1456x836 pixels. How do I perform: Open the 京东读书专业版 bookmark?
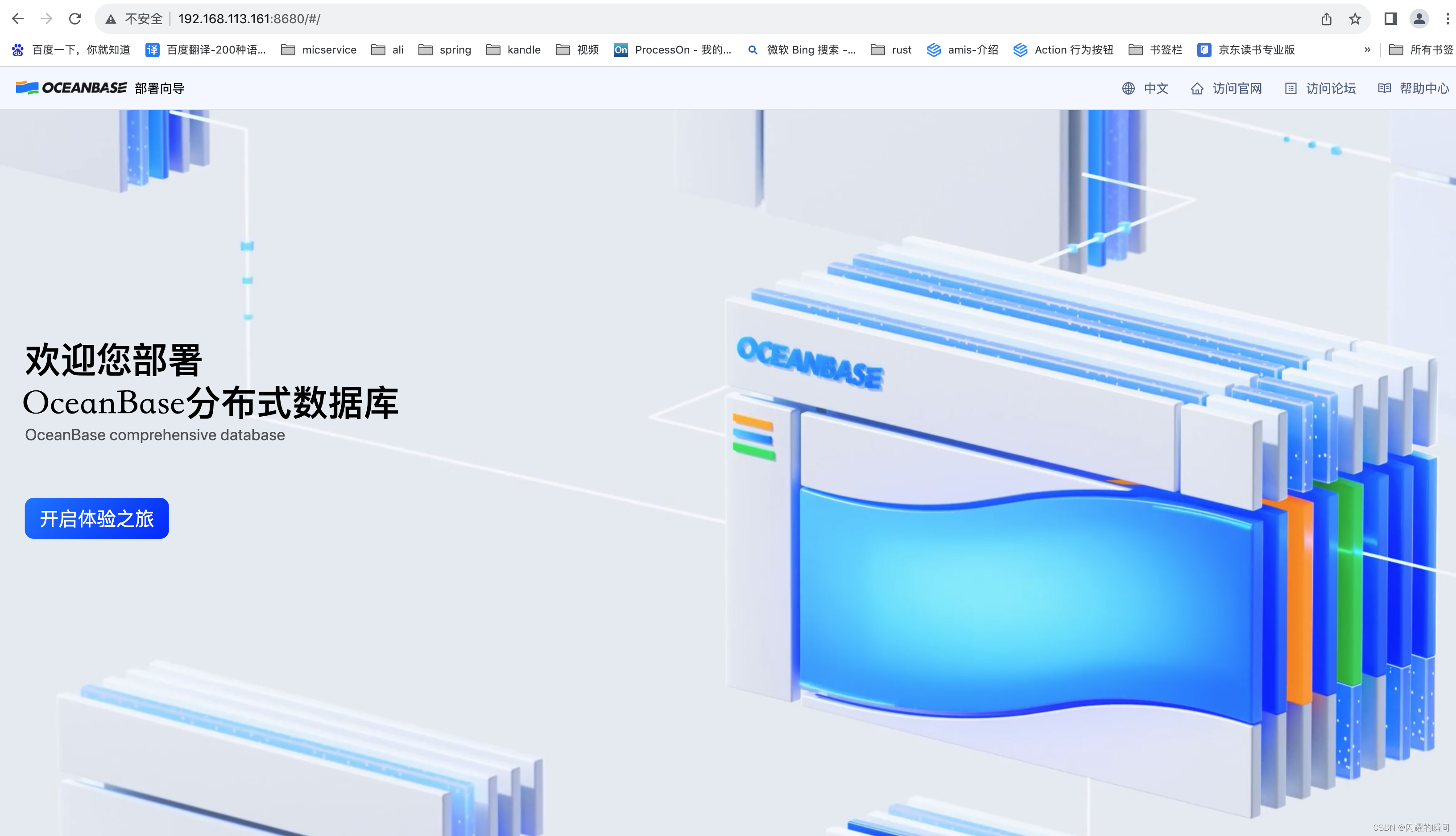[x=1246, y=50]
